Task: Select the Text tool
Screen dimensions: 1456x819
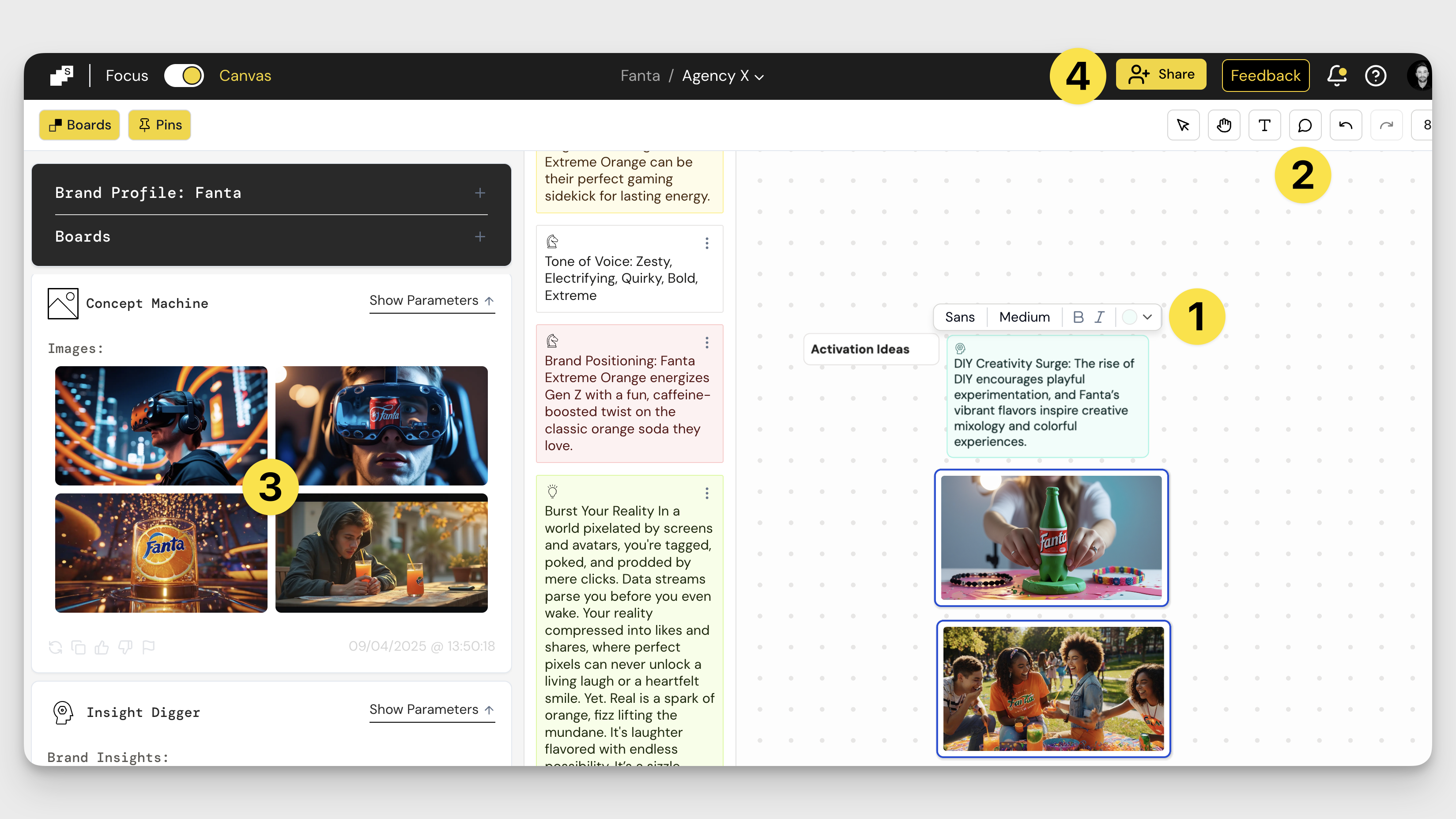Action: (1264, 125)
